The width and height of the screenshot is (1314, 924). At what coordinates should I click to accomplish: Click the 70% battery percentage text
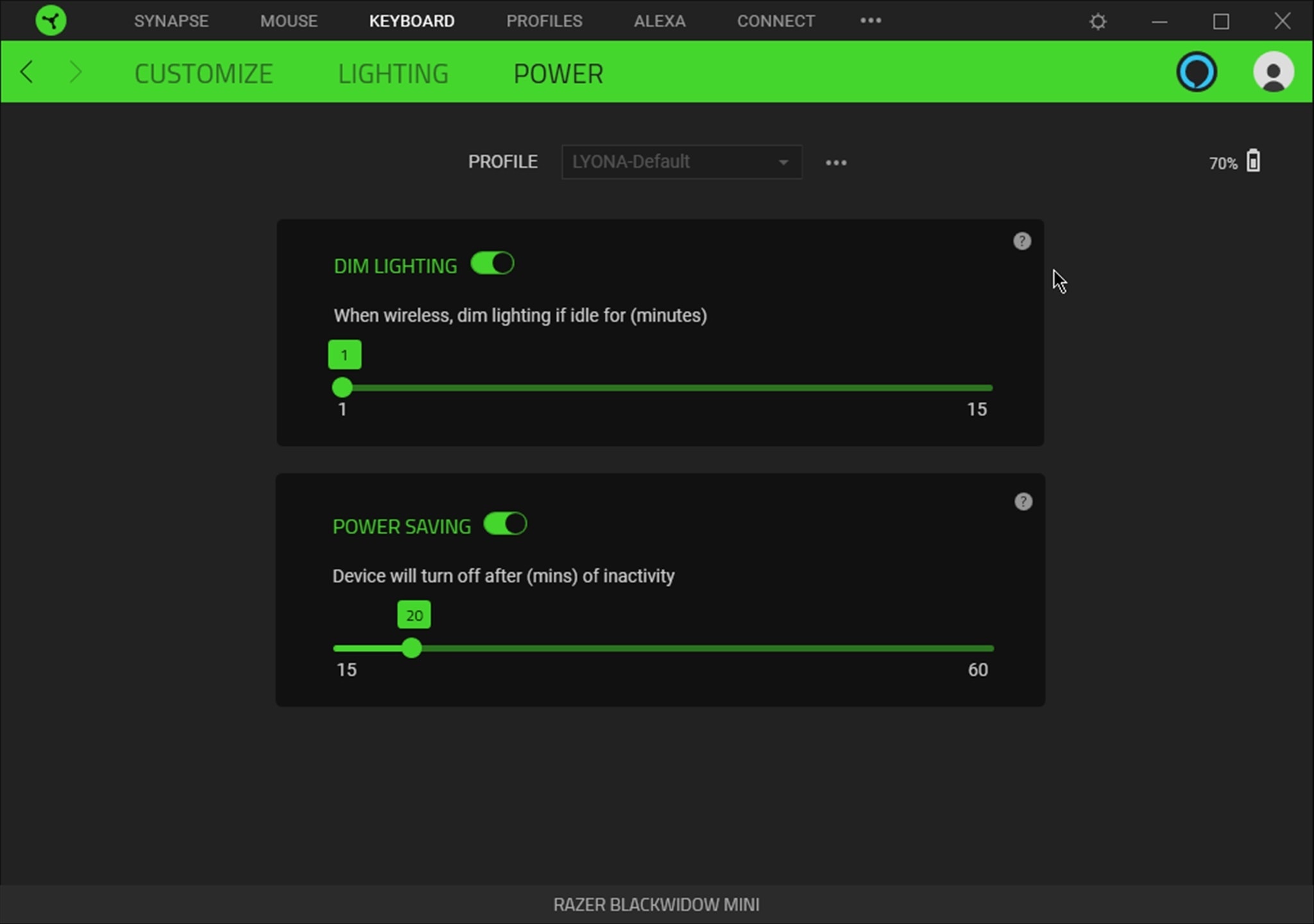tap(1223, 164)
